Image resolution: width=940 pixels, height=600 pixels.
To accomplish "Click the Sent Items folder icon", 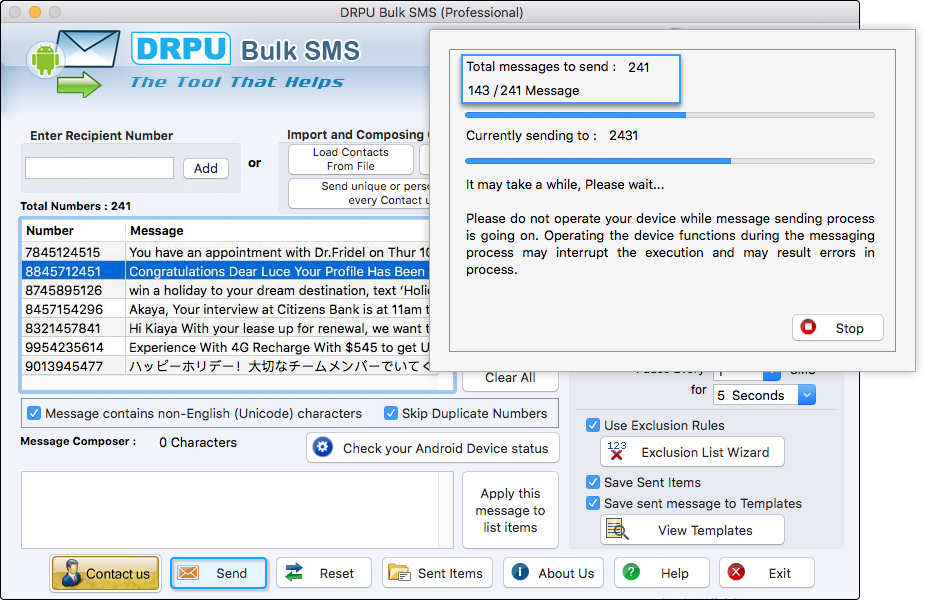I will click(x=399, y=573).
